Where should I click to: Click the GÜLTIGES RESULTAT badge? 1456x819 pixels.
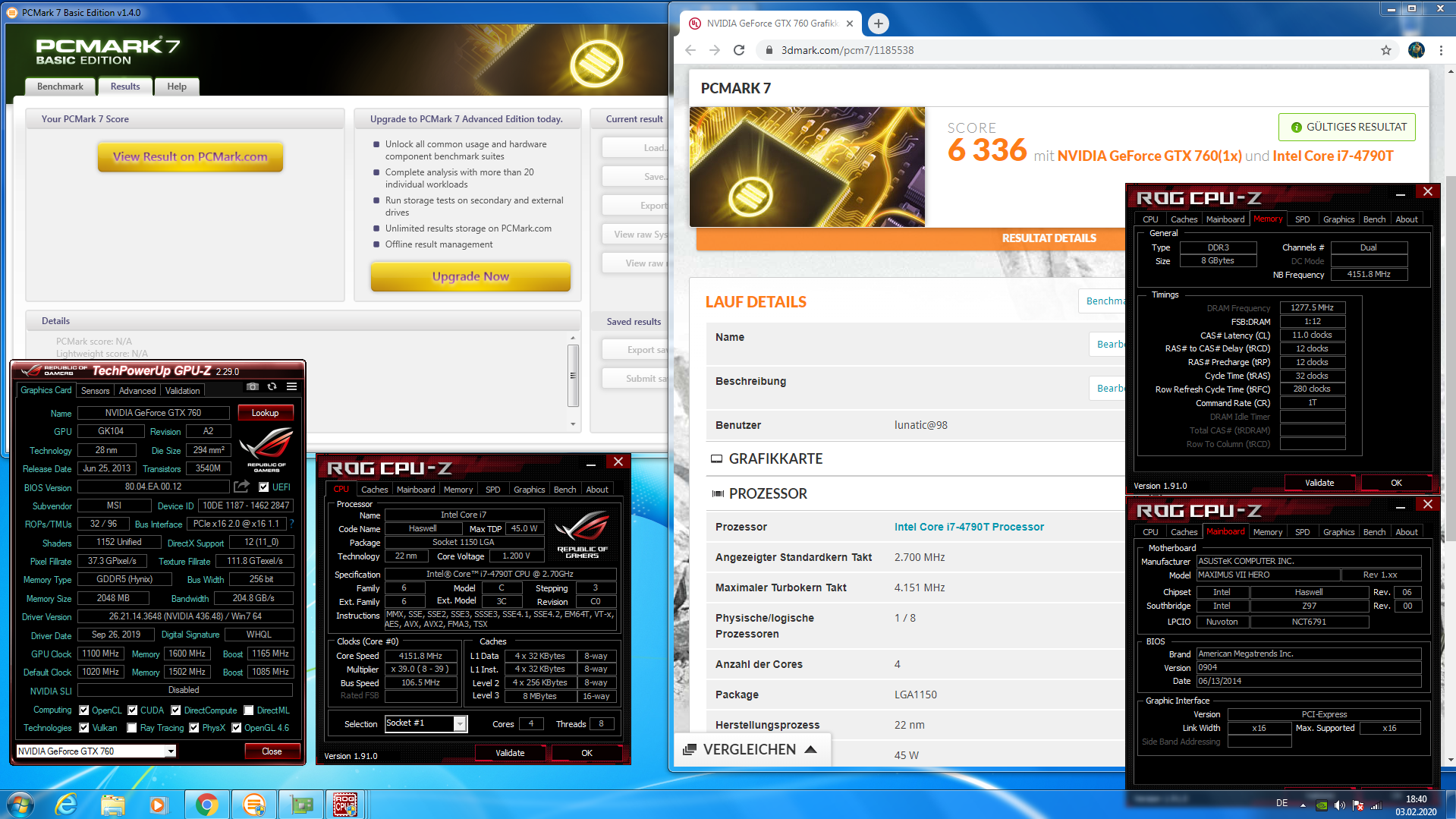[1347, 127]
